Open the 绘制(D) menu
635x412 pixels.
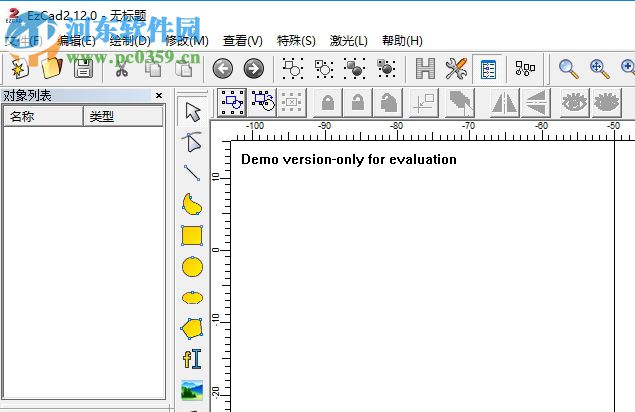[x=130, y=41]
